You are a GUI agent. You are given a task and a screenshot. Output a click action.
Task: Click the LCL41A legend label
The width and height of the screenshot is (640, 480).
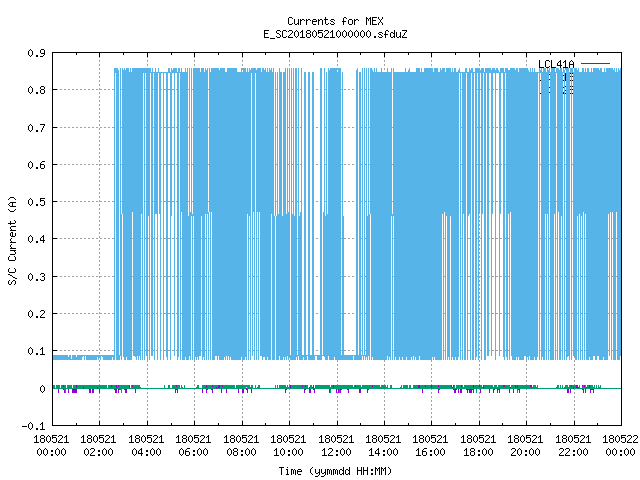pos(556,64)
